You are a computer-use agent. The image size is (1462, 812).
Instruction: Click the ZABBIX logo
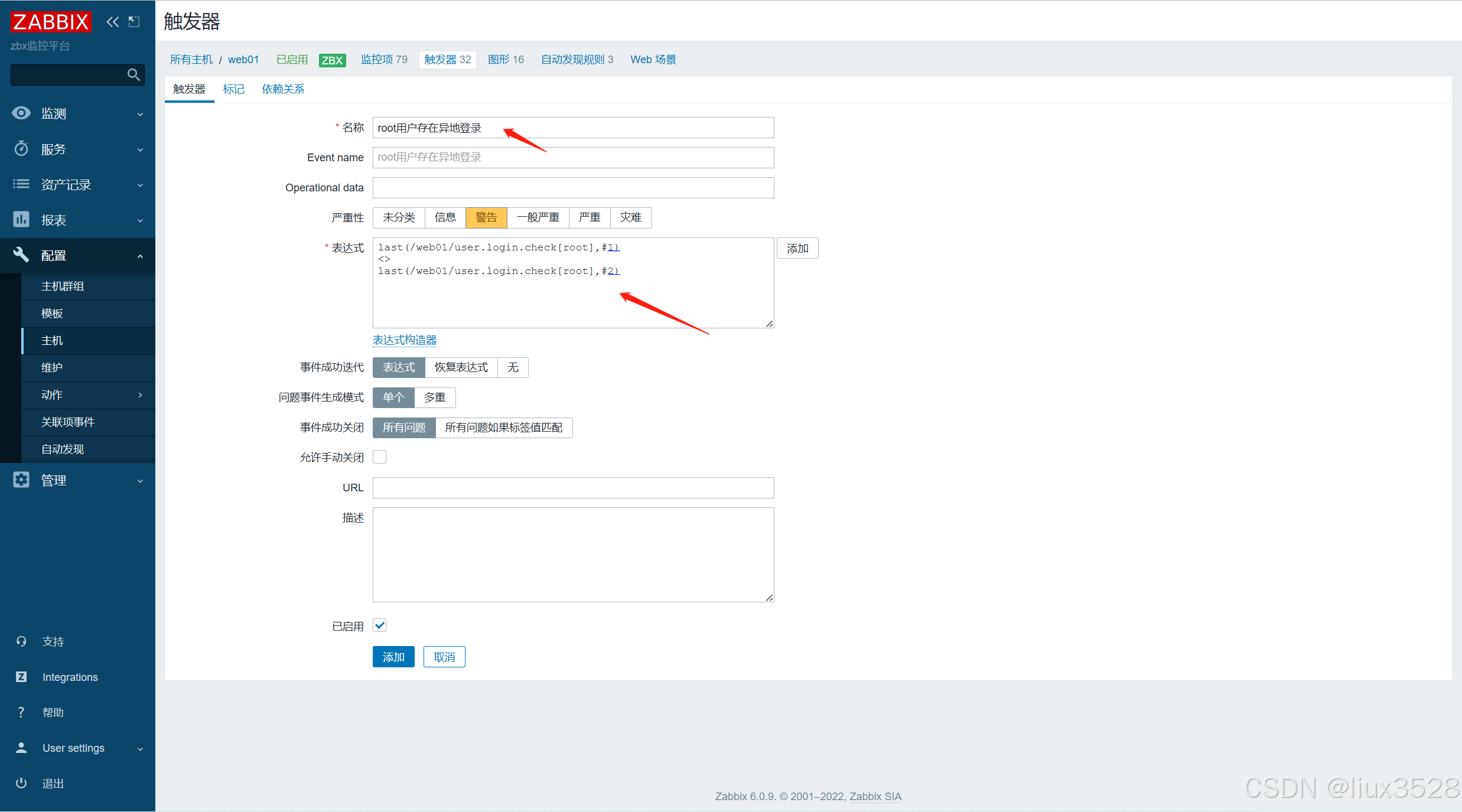[x=51, y=22]
